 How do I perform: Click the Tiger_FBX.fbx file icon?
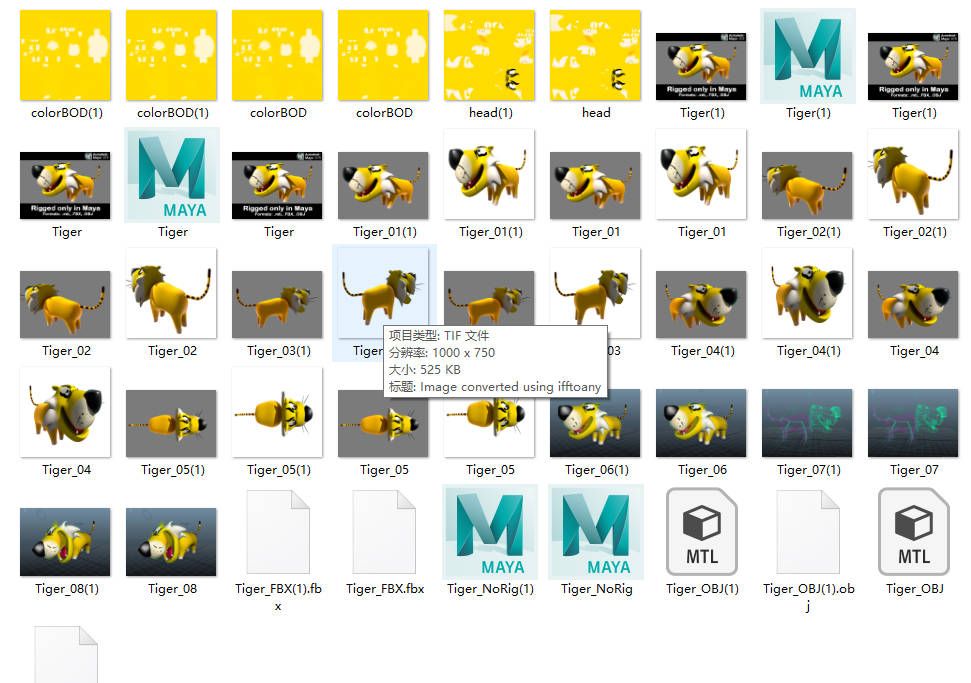point(384,532)
